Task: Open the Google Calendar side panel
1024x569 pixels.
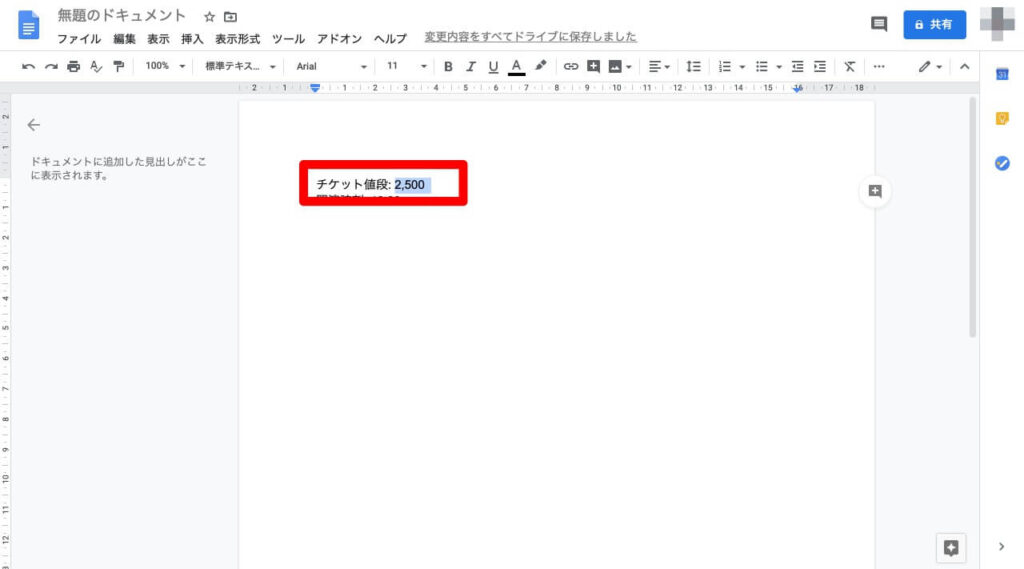Action: [x=1002, y=74]
